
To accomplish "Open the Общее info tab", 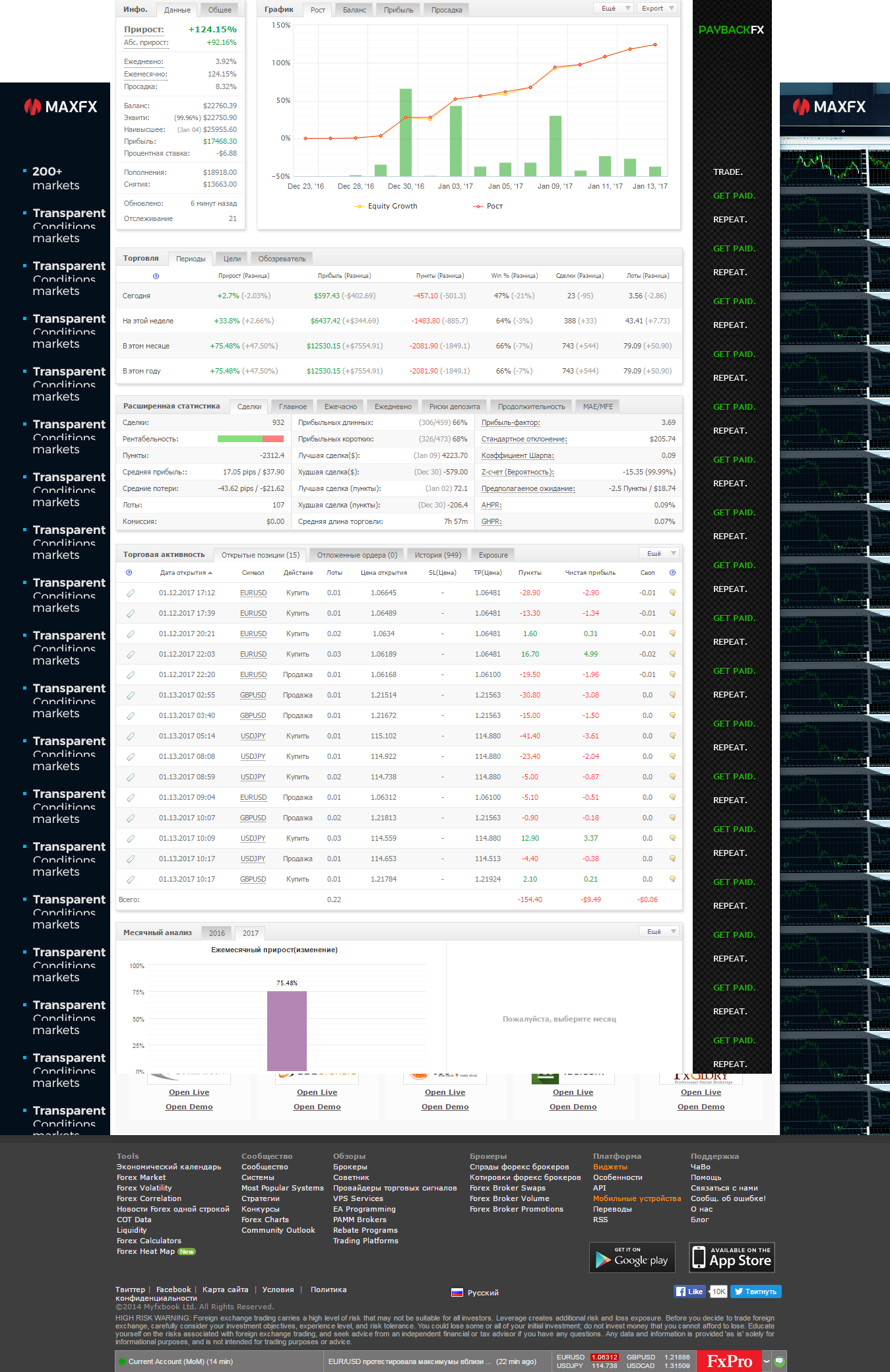I will pos(220,10).
